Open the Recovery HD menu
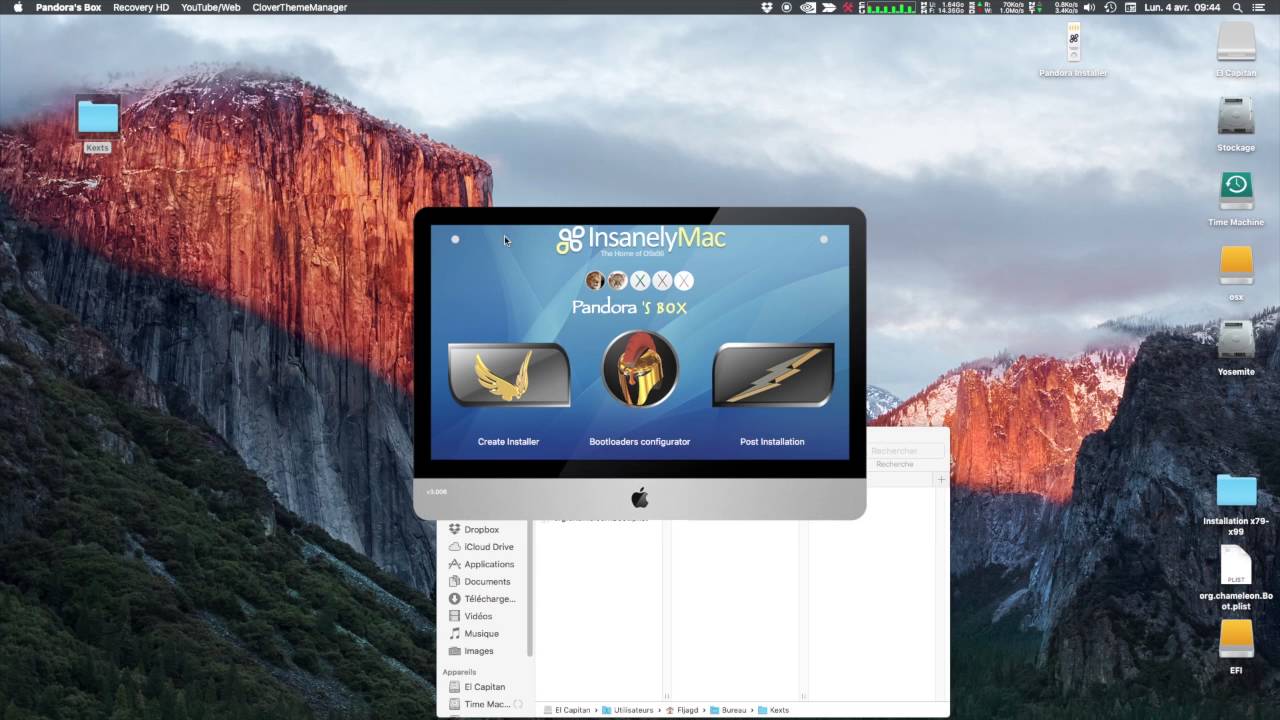This screenshot has height=720, width=1280. pos(141,7)
